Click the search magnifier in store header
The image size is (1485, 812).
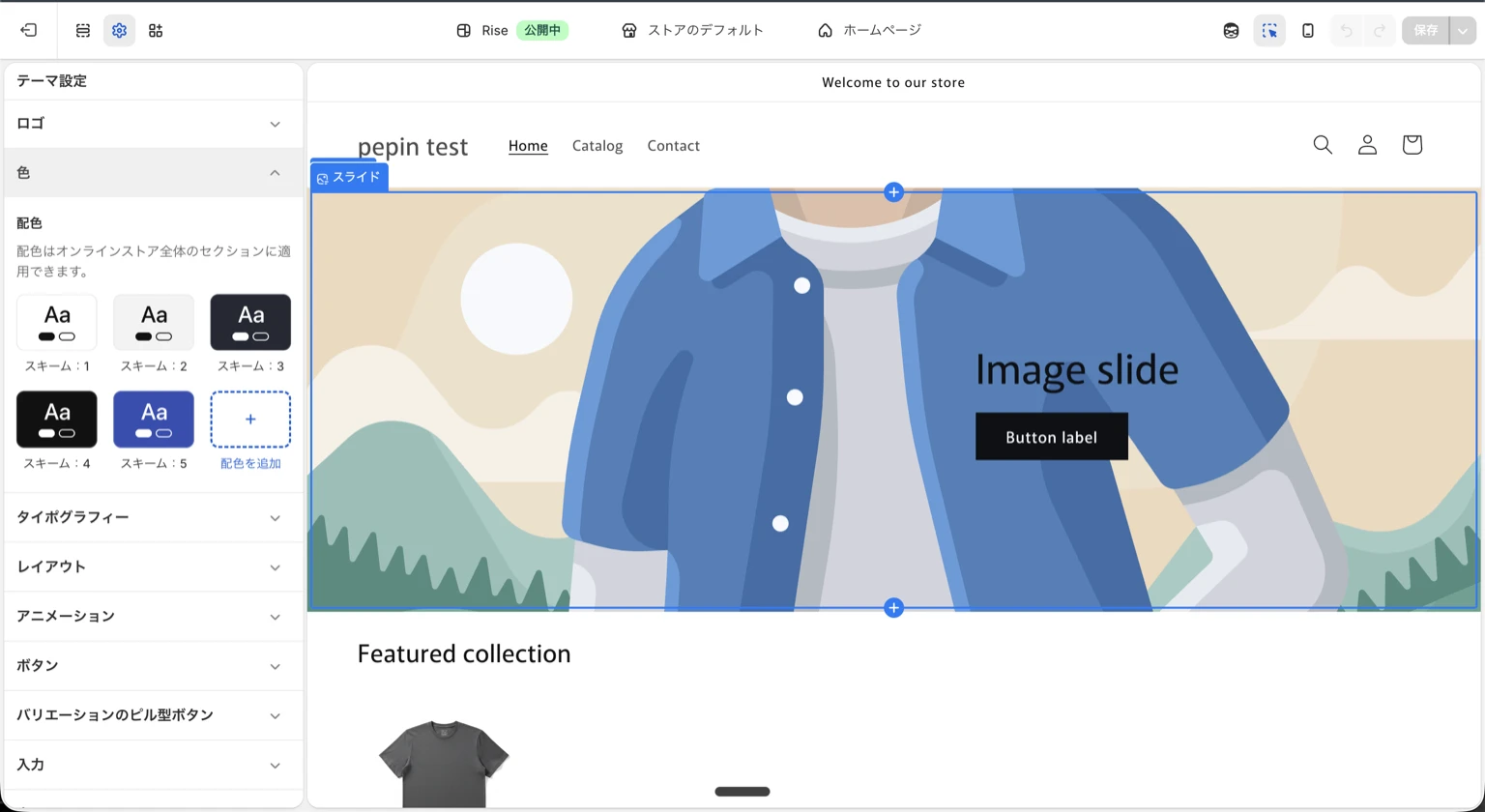pos(1323,145)
